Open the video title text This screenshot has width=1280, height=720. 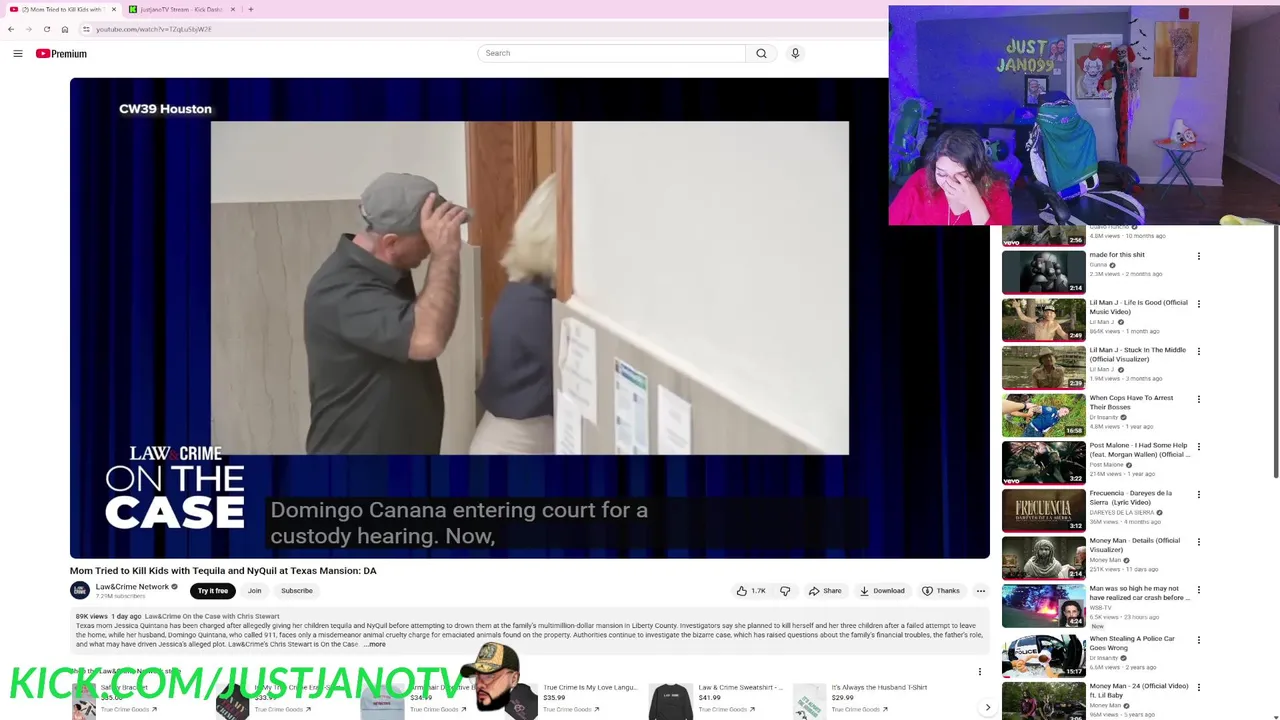(x=223, y=571)
